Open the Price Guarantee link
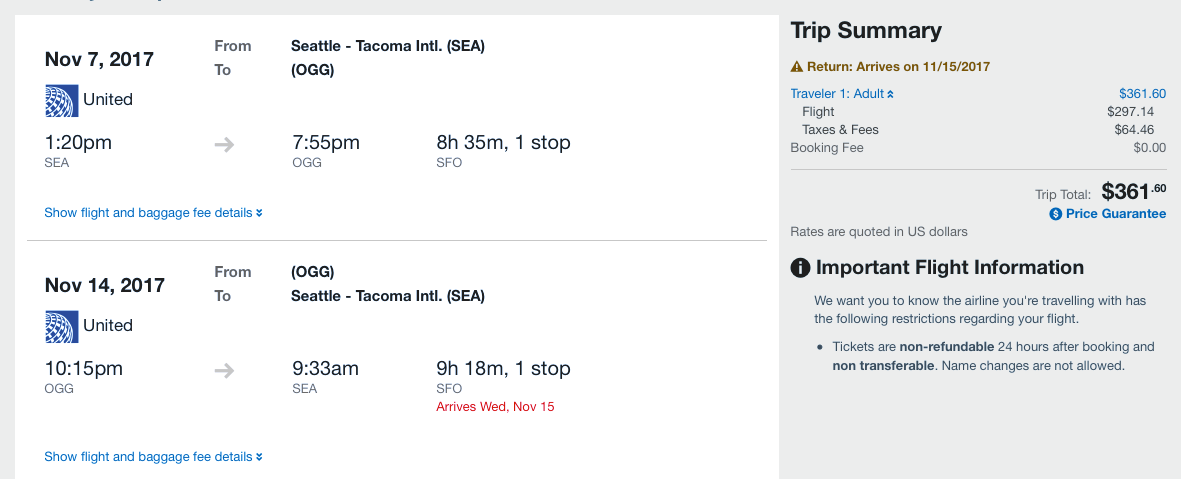 tap(1115, 214)
